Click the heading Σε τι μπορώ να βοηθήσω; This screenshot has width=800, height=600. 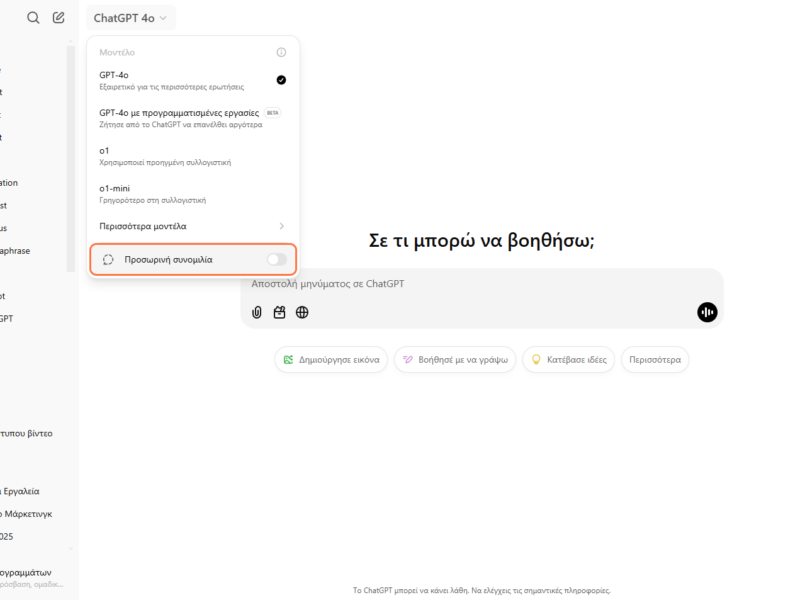(x=482, y=240)
